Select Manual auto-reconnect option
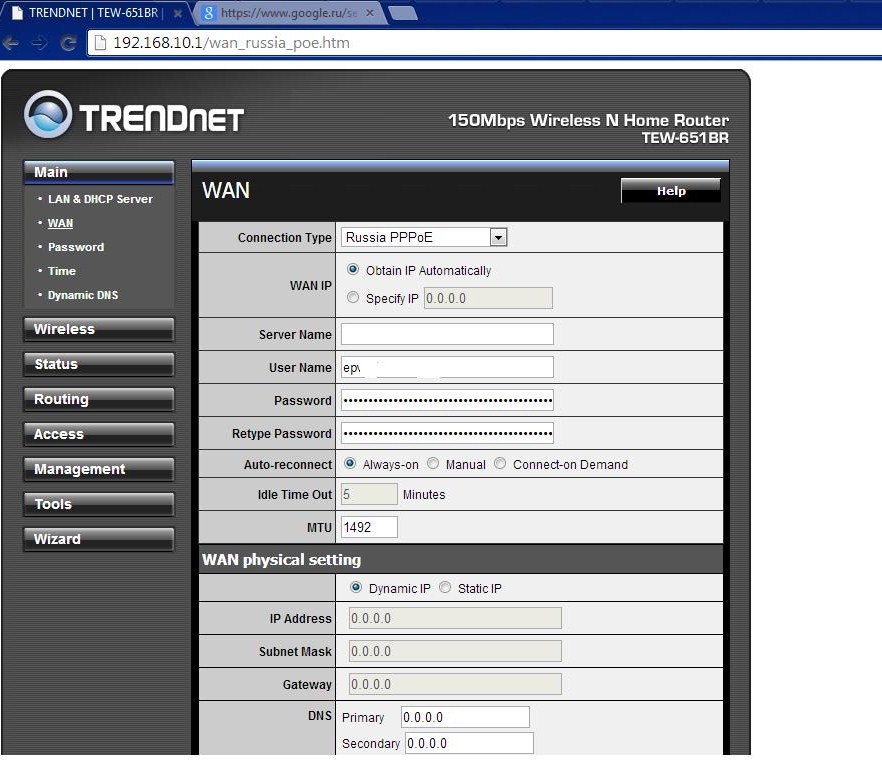 433,463
